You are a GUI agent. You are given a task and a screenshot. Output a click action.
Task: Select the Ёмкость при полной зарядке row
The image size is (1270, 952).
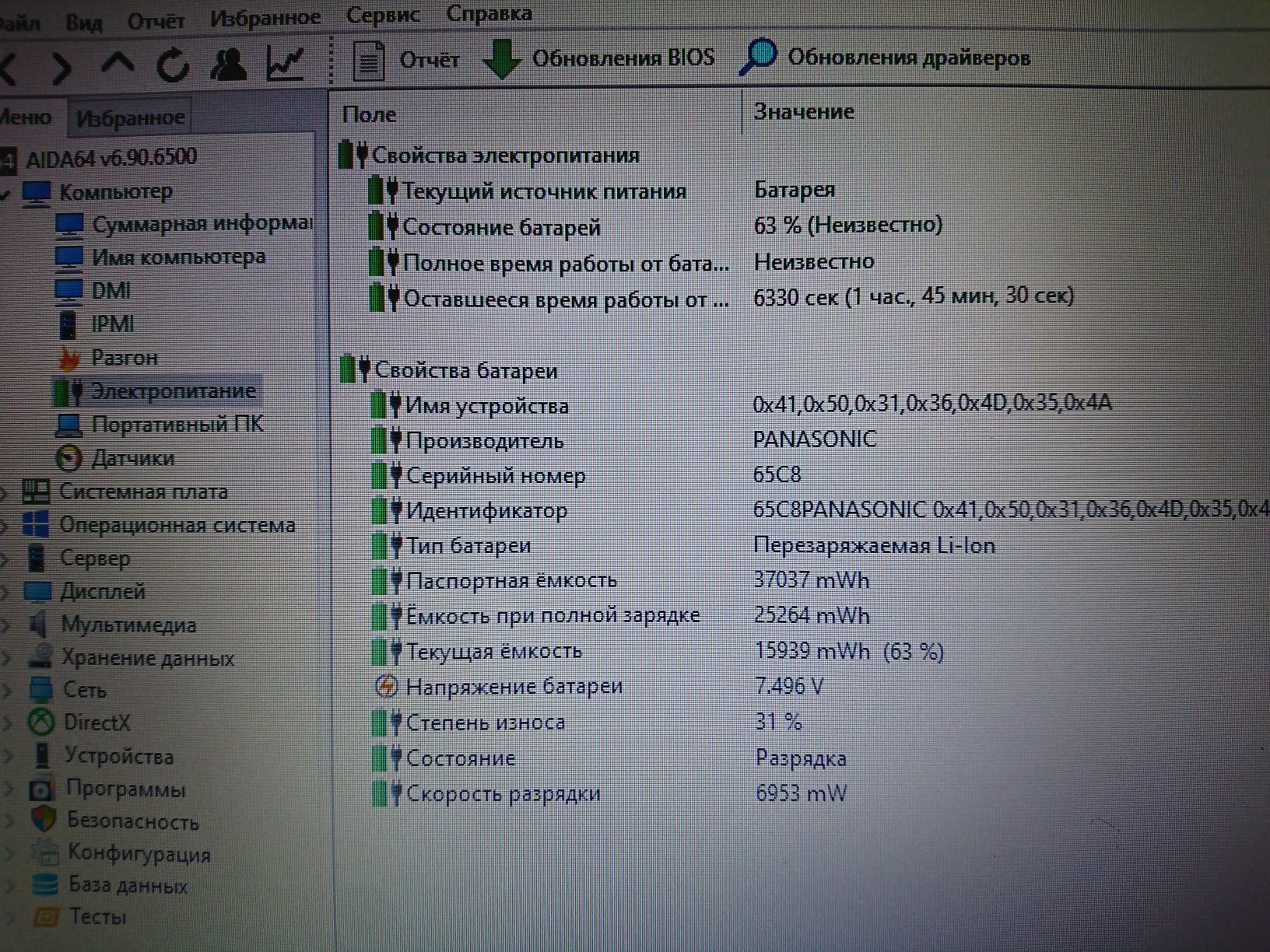[802, 616]
